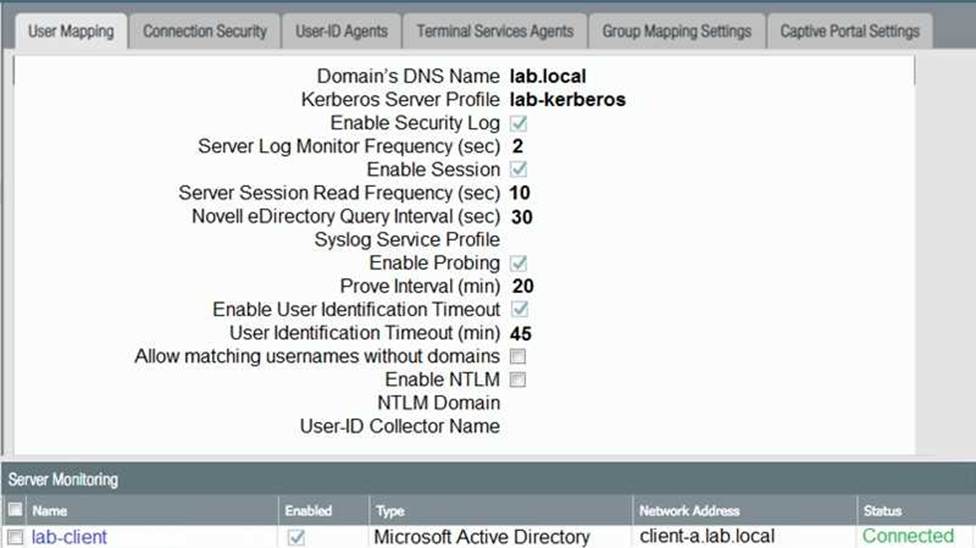
Task: Check the Enable NTLM checkbox
Action: (x=519, y=380)
